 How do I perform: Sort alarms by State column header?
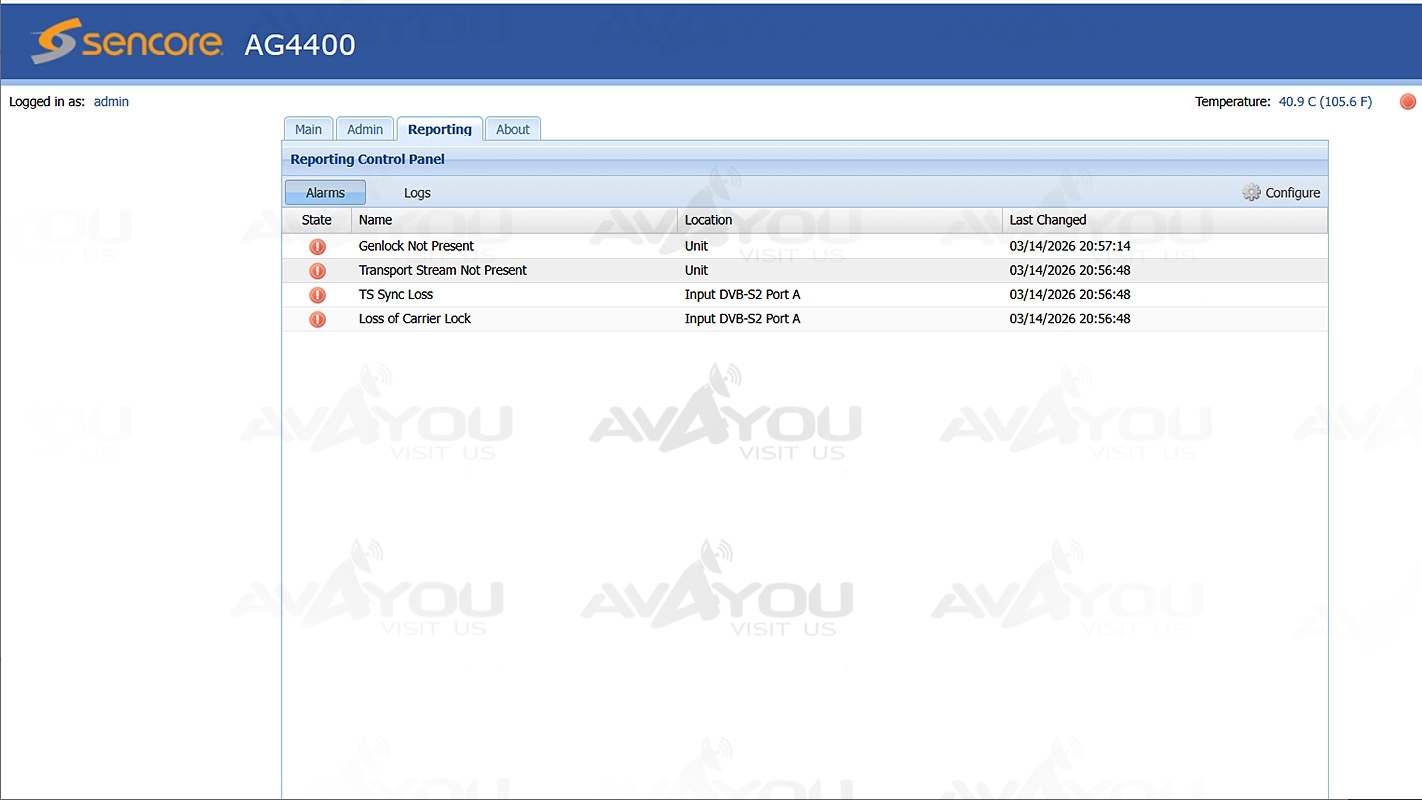pos(316,220)
